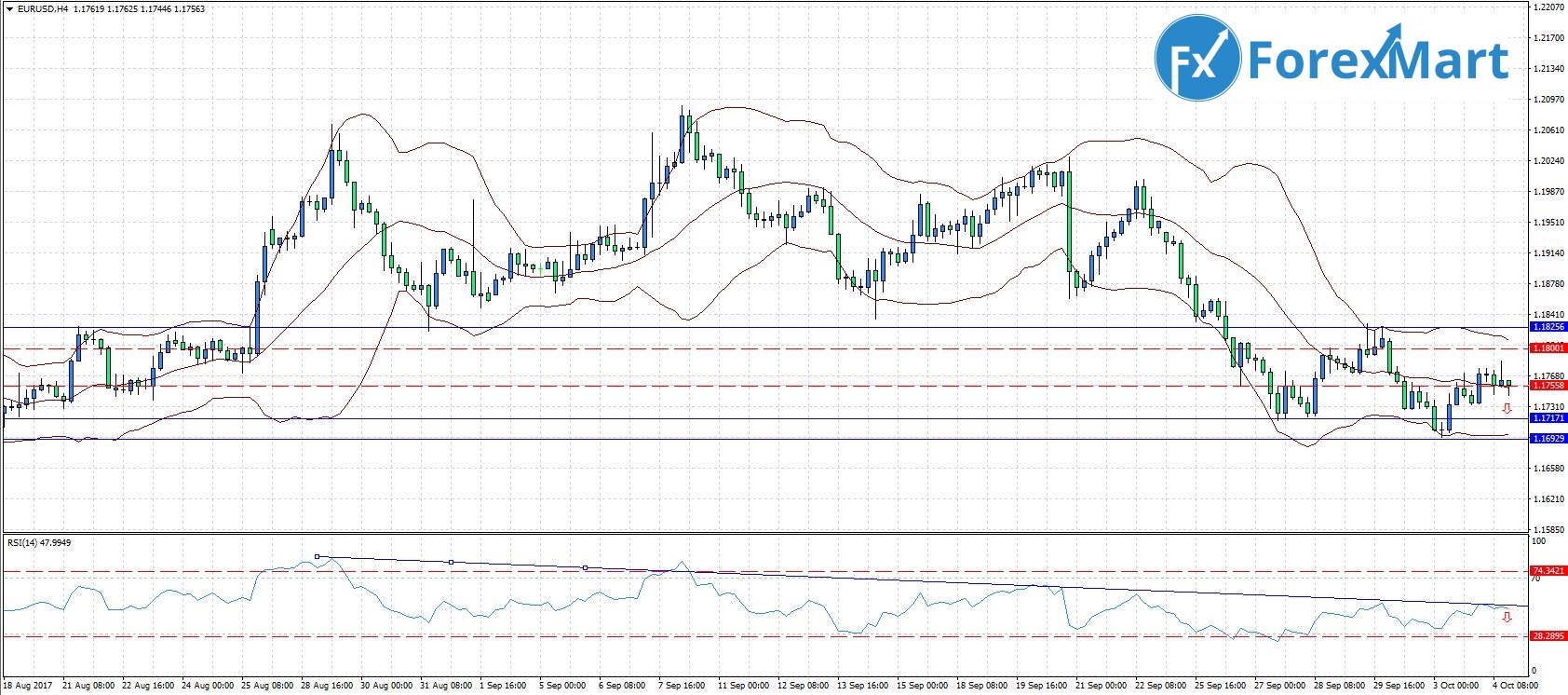Viewport: 1568px width, 695px height.
Task: Click the ForexMart brand name text
Action: click(x=1377, y=61)
